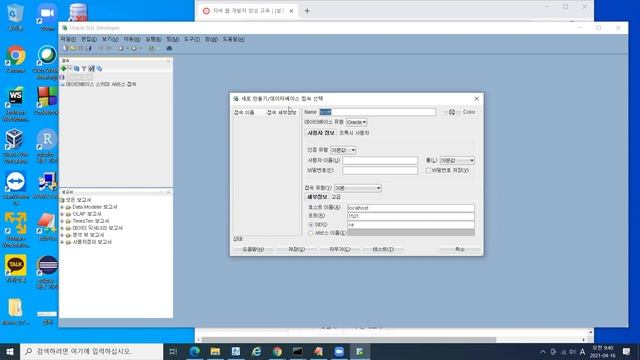Click the first new document icon in toolbar

click(65, 49)
